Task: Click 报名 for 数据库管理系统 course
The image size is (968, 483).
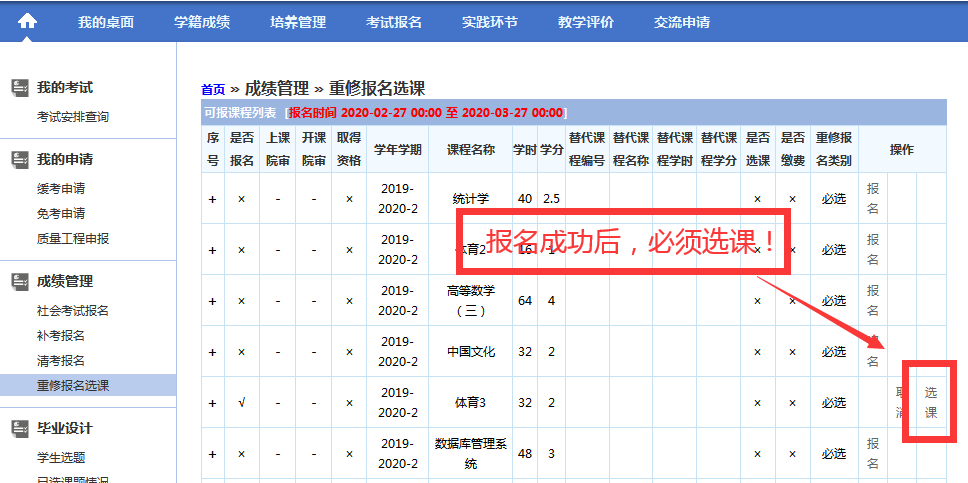Action: tap(873, 453)
